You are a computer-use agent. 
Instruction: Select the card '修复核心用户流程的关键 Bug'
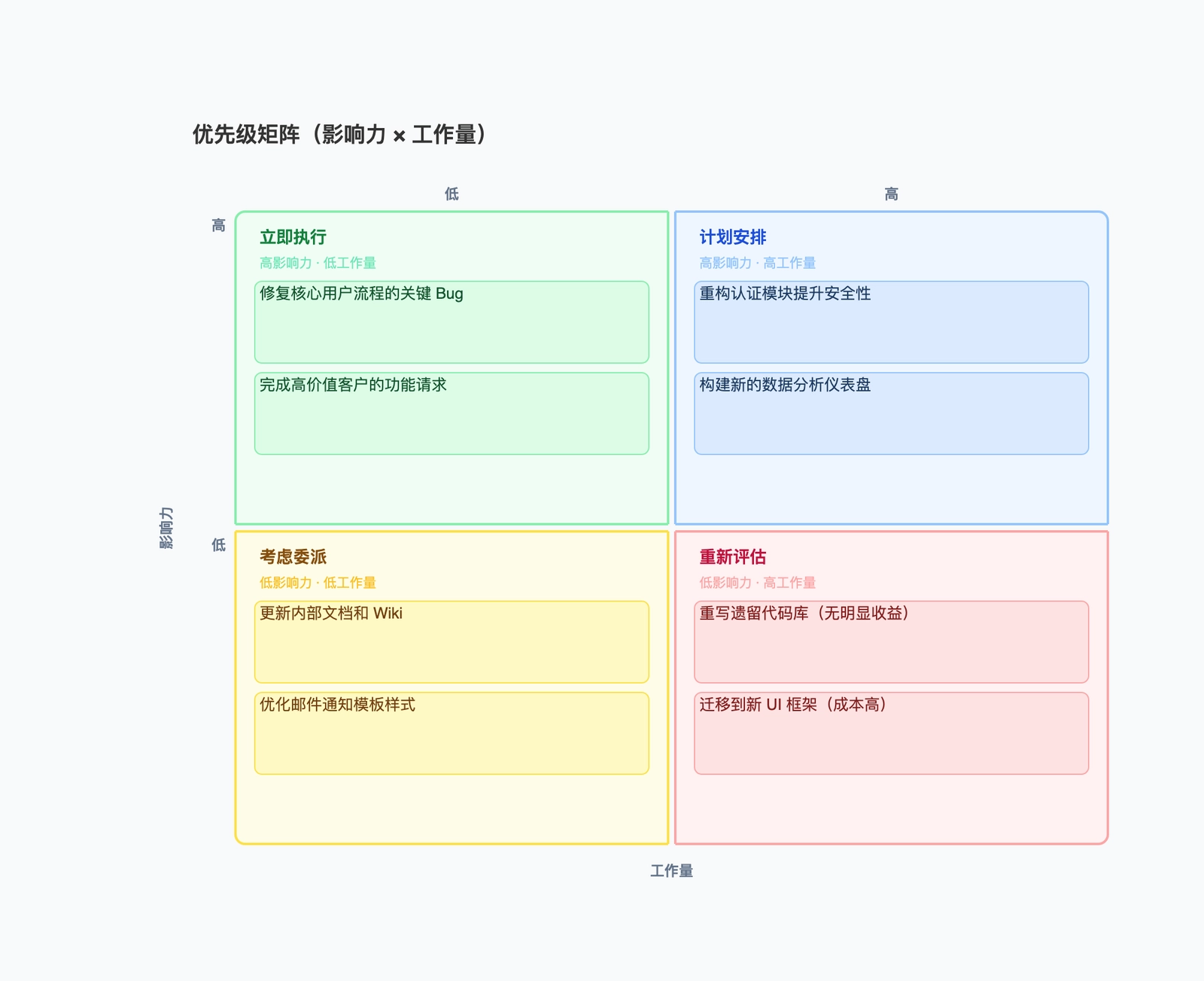(451, 321)
